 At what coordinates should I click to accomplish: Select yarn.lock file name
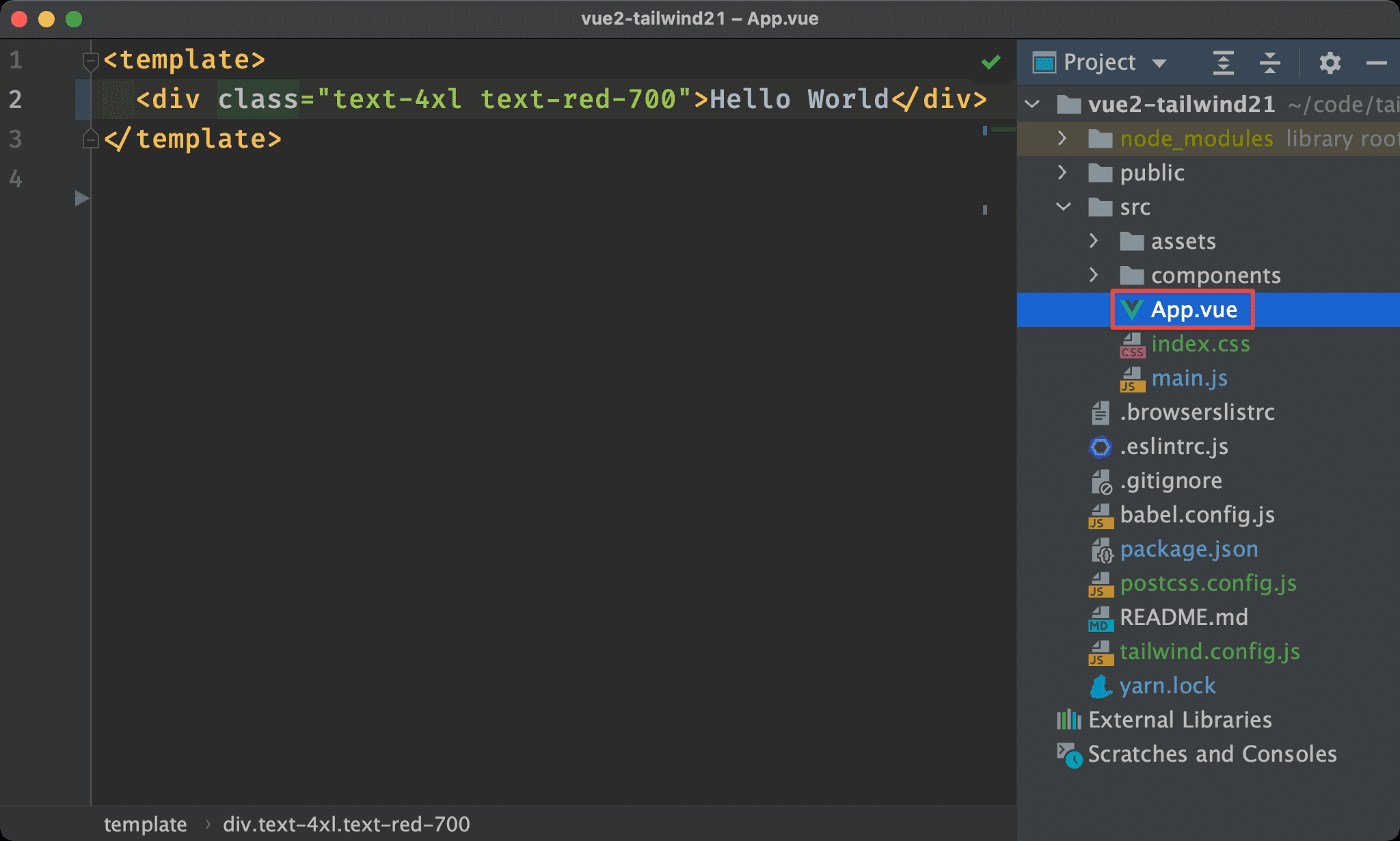click(x=1168, y=686)
